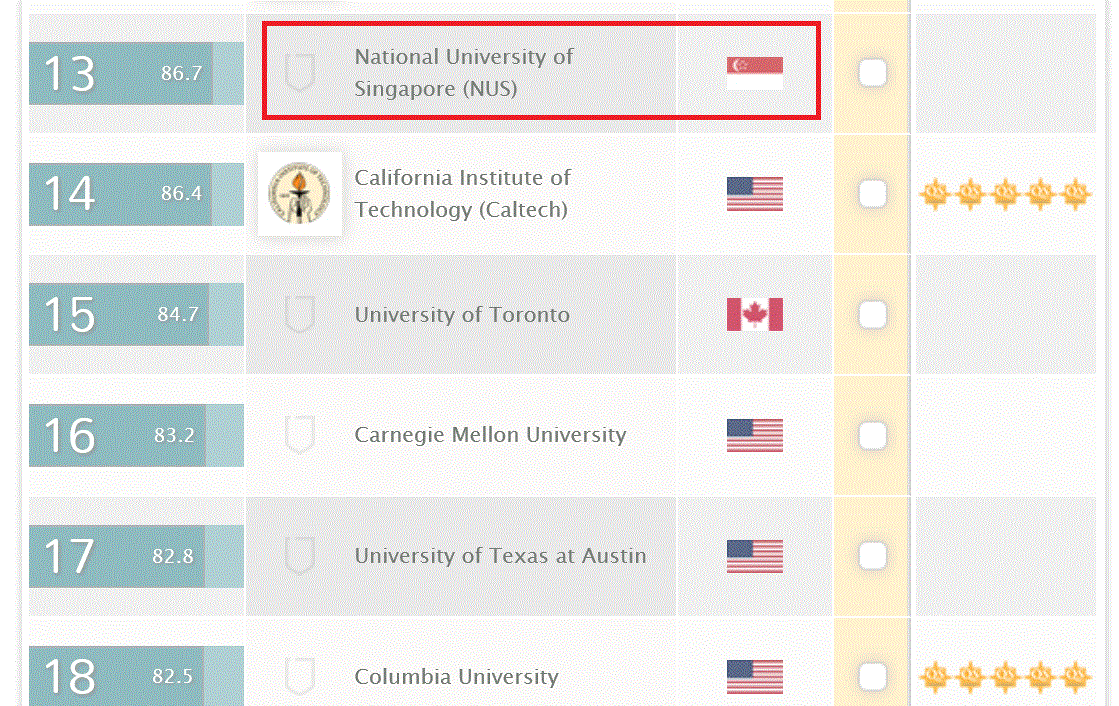Click the Caltech university crest logo
This screenshot has height=706, width=1119.
pos(298,192)
